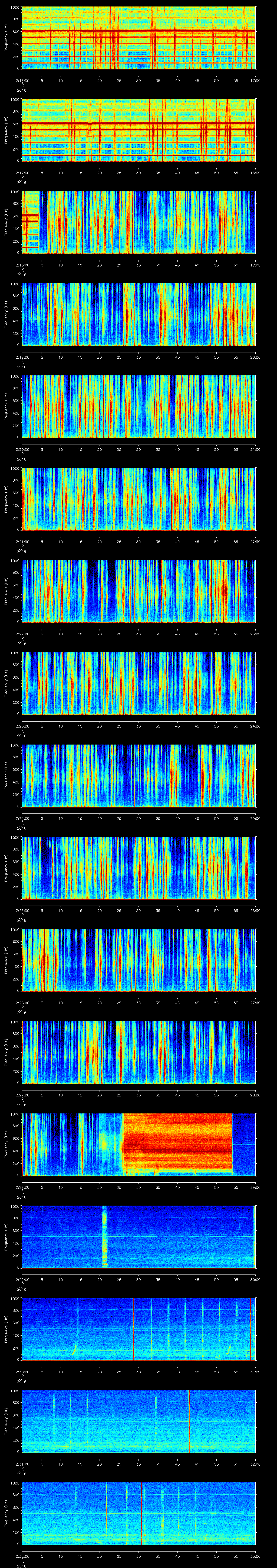277x1568 pixels.
Task: Click the 2:18:00 start time label
Action: (22, 265)
